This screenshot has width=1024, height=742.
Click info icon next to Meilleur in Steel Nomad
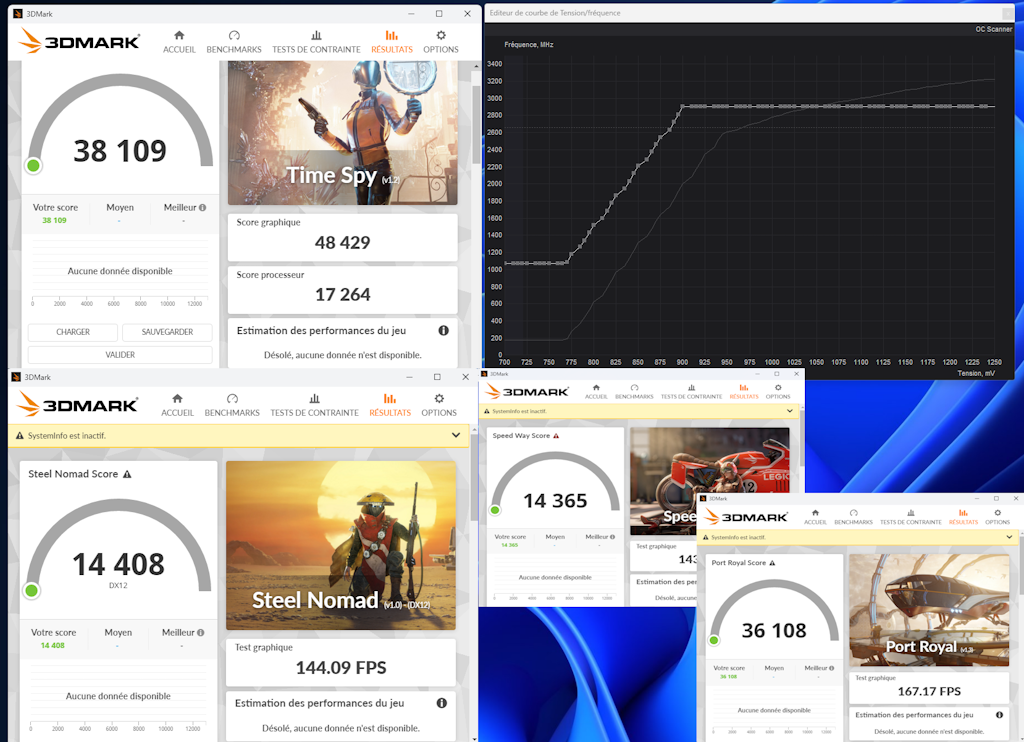[200, 632]
